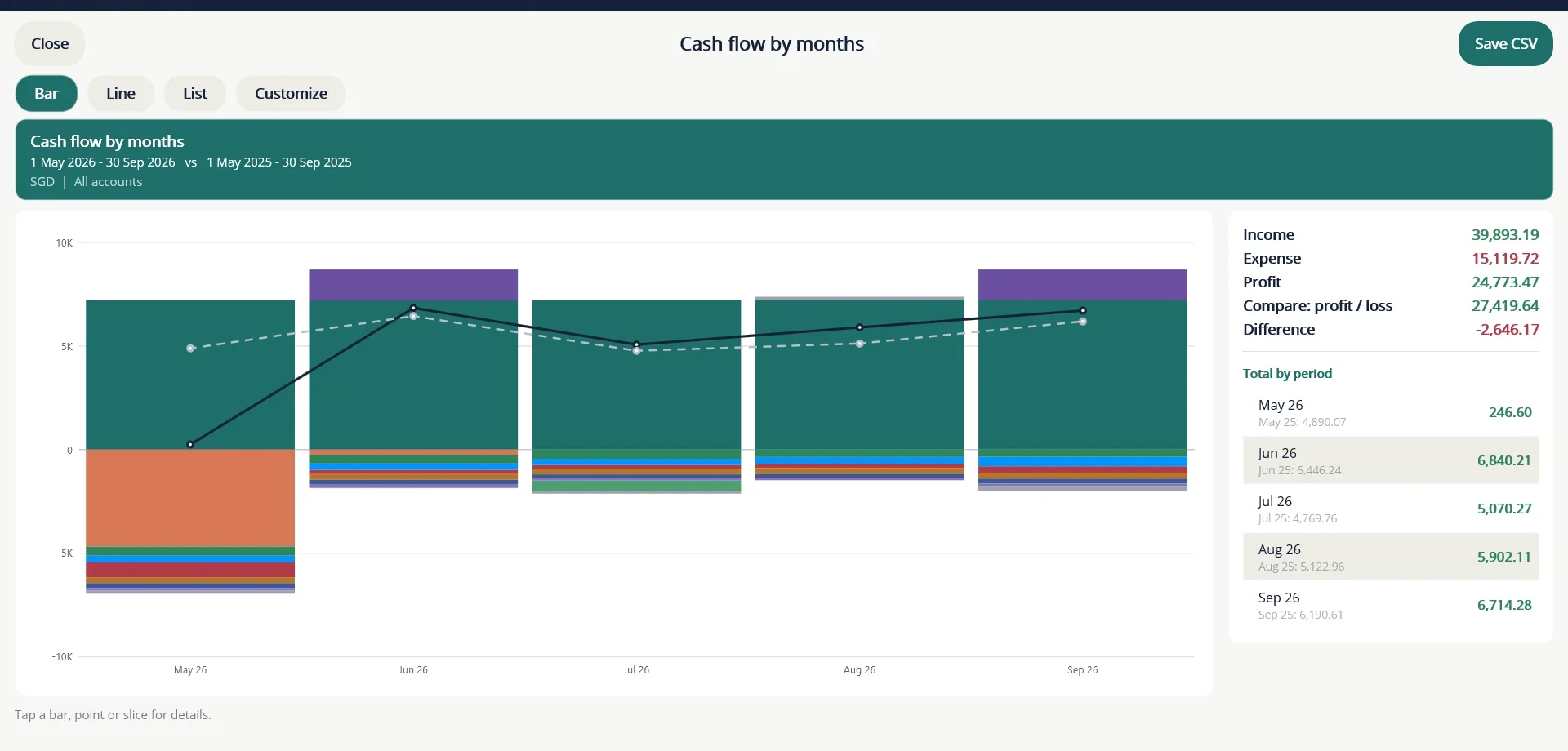Click the comparison range '1 May 2025 - 30 Sep 2025'

click(x=279, y=162)
